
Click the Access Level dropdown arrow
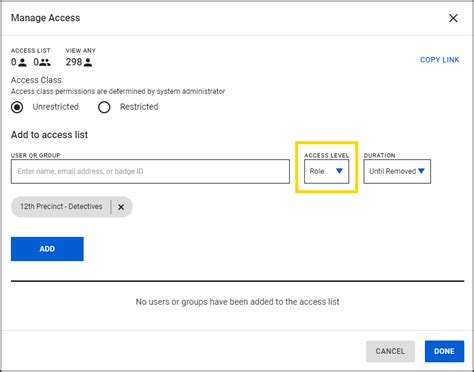[x=339, y=171]
